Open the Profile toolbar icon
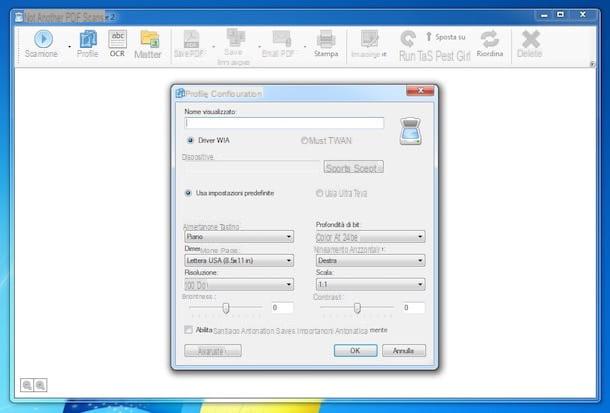Screen dimensions: 610x413 pyautogui.click(x=88, y=40)
